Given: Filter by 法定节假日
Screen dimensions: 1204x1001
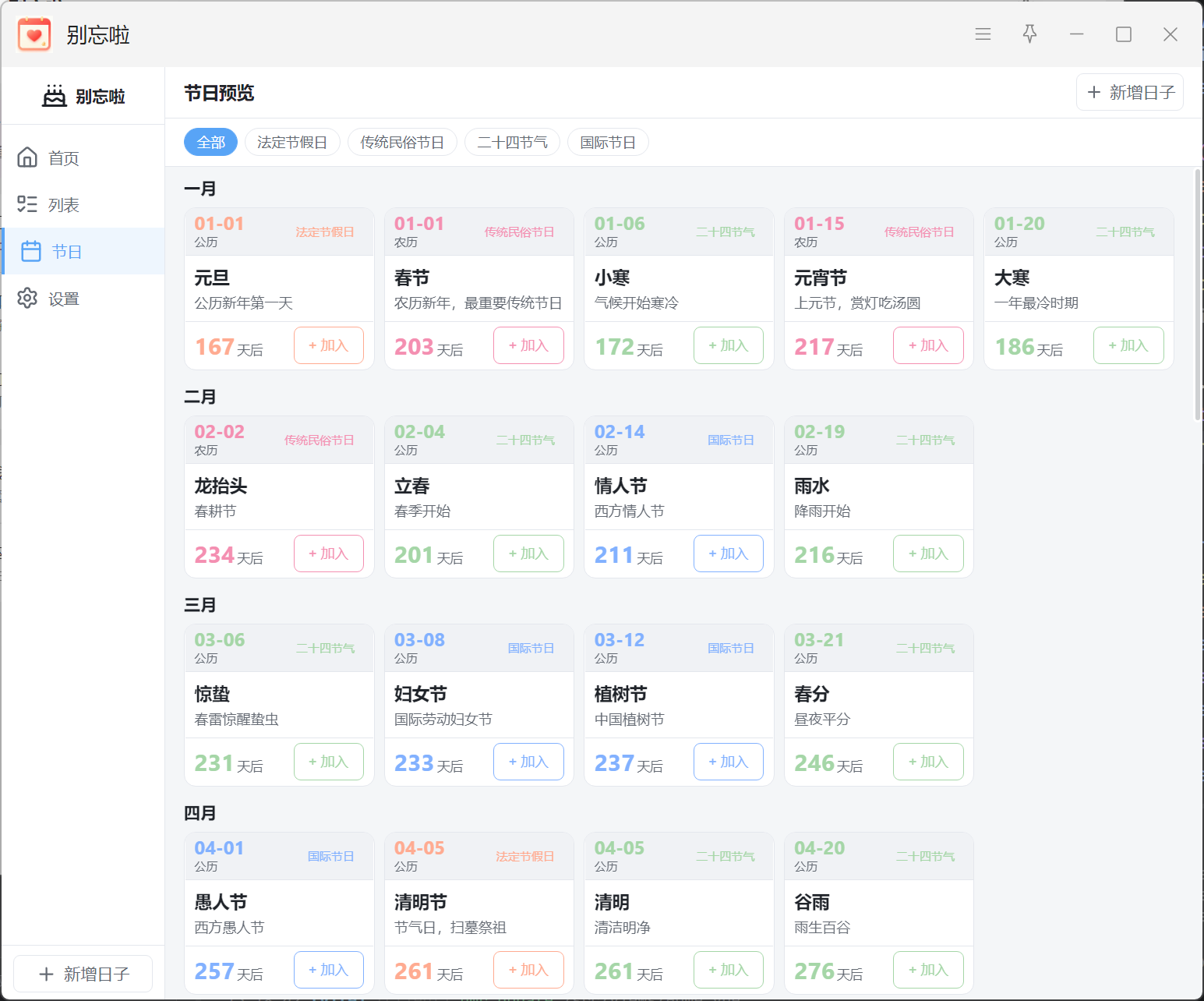Looking at the screenshot, I should [292, 142].
